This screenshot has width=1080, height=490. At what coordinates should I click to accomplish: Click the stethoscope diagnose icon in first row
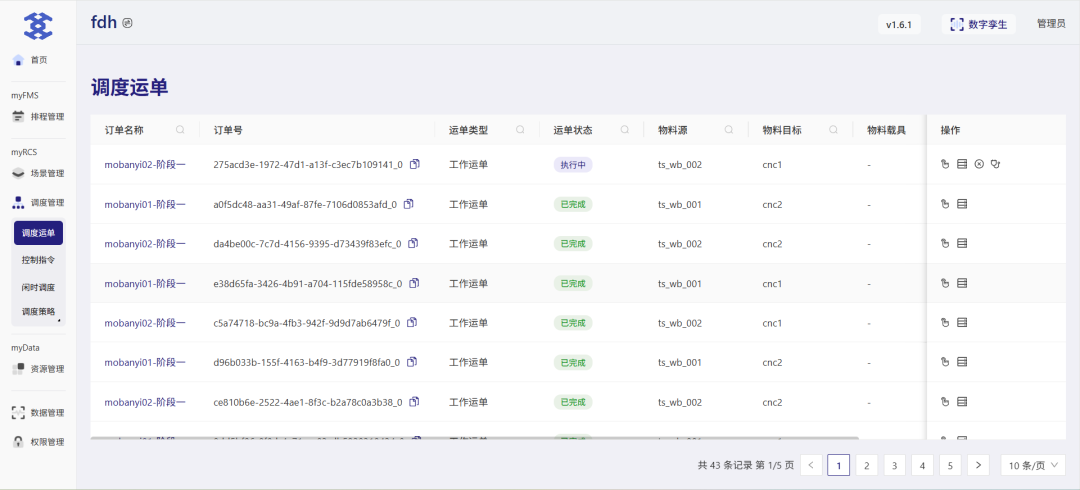click(x=995, y=164)
